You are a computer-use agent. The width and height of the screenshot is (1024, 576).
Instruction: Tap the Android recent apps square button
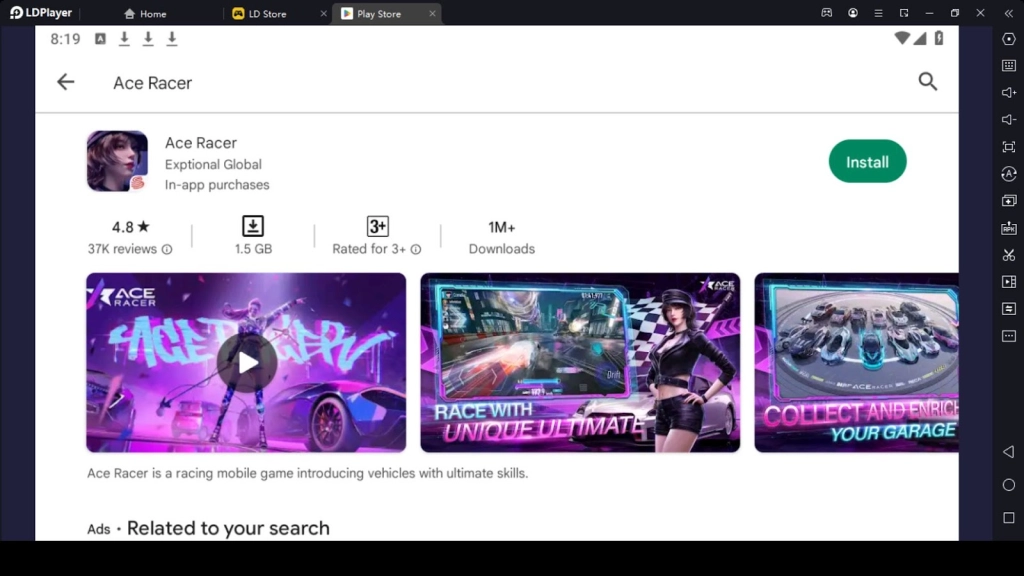coord(1008,518)
